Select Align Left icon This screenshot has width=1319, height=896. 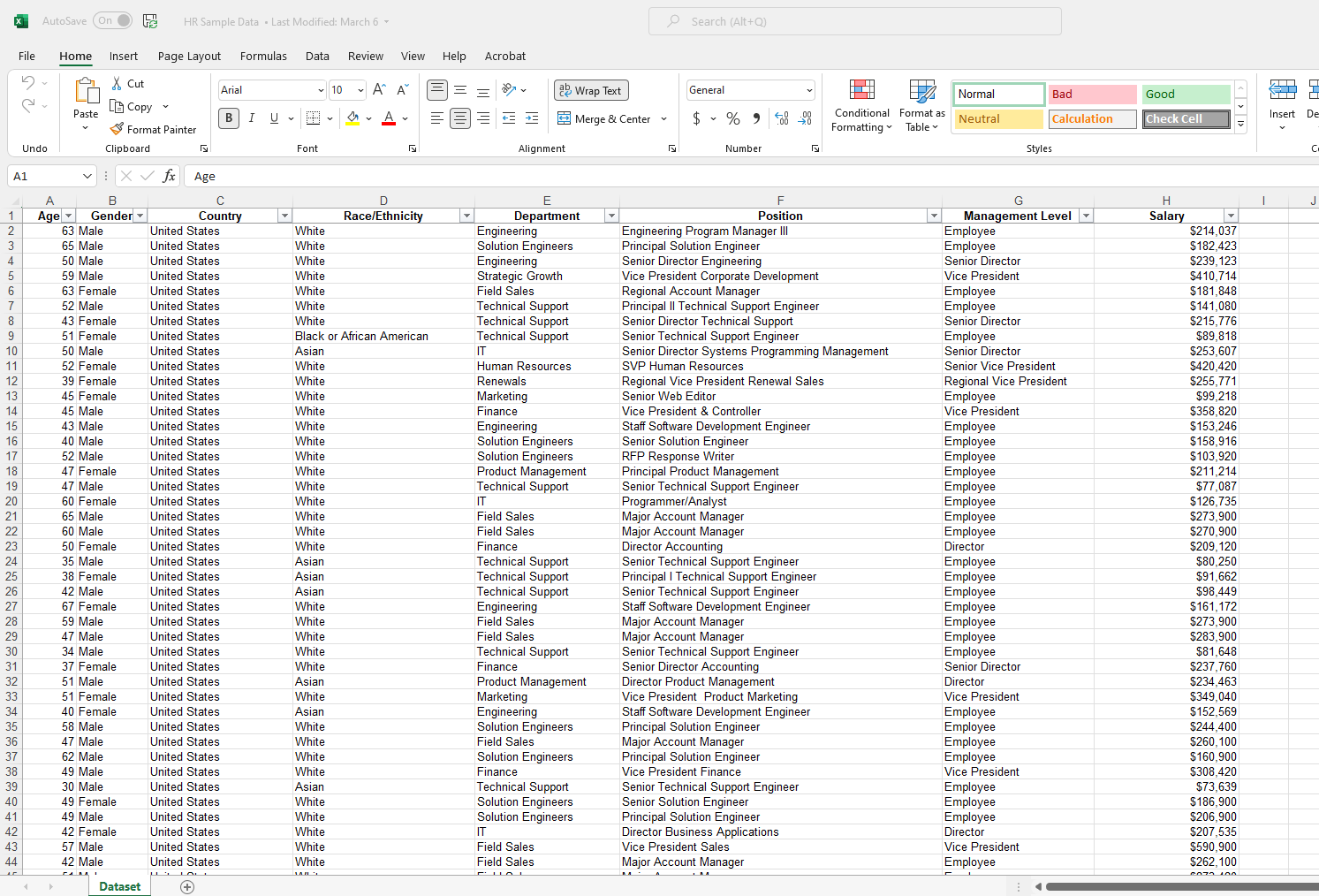click(x=437, y=118)
